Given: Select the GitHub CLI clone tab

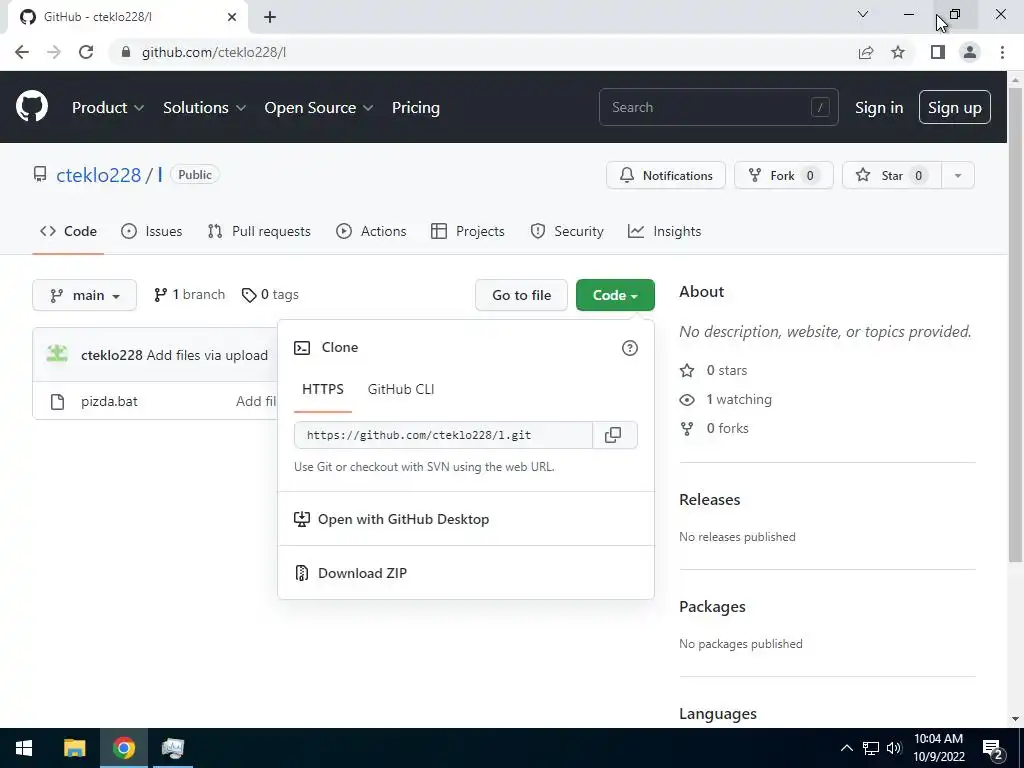Looking at the screenshot, I should point(401,389).
